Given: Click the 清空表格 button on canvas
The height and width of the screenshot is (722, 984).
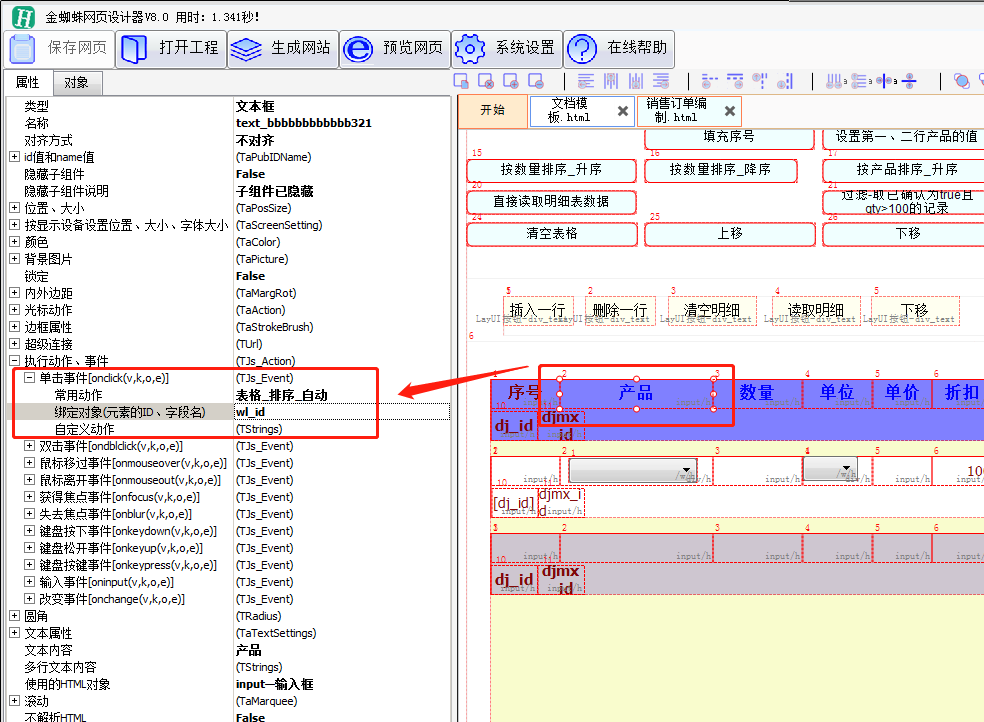Looking at the screenshot, I should pyautogui.click(x=552, y=233).
